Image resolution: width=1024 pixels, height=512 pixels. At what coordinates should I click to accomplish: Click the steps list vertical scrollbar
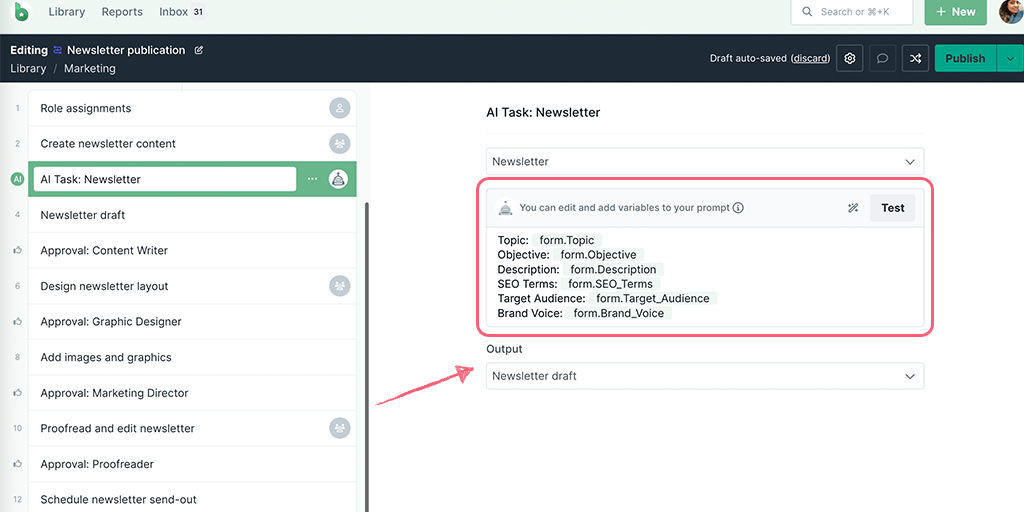(x=366, y=356)
